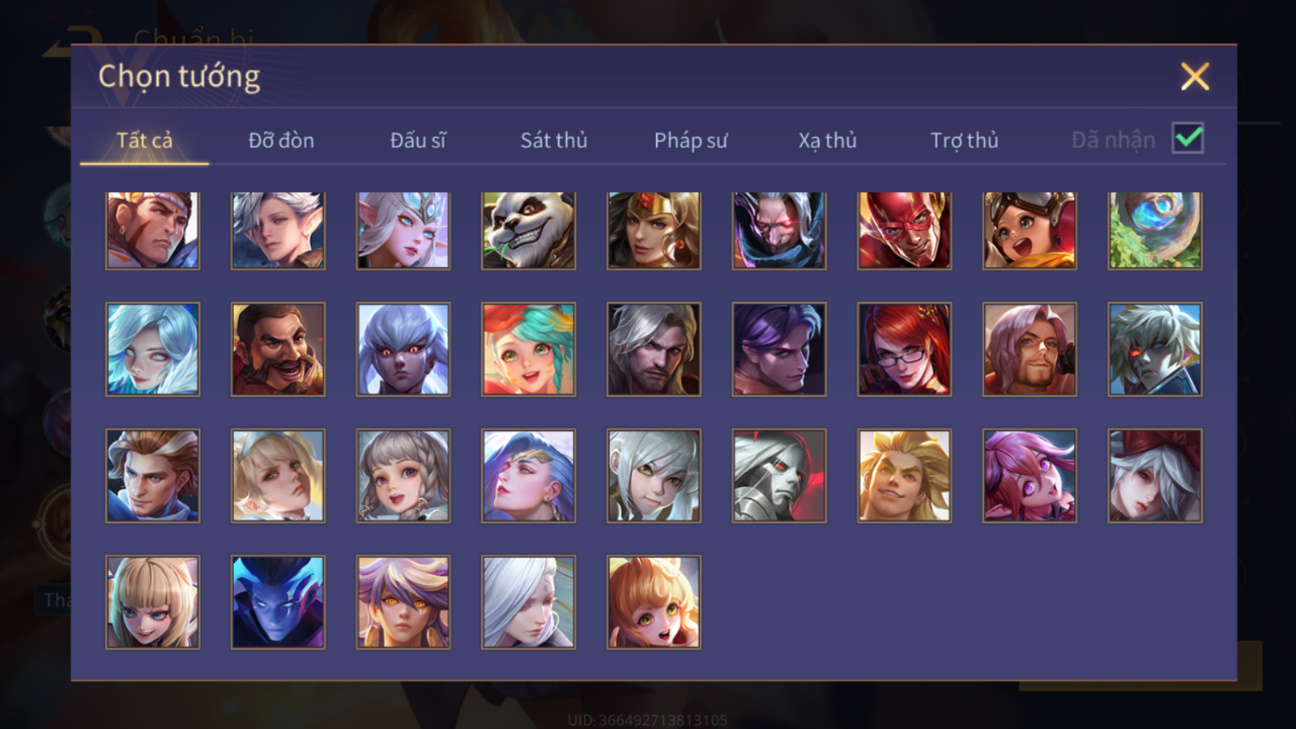1296x729 pixels.
Task: Select the Tất cả tab
Action: (144, 140)
